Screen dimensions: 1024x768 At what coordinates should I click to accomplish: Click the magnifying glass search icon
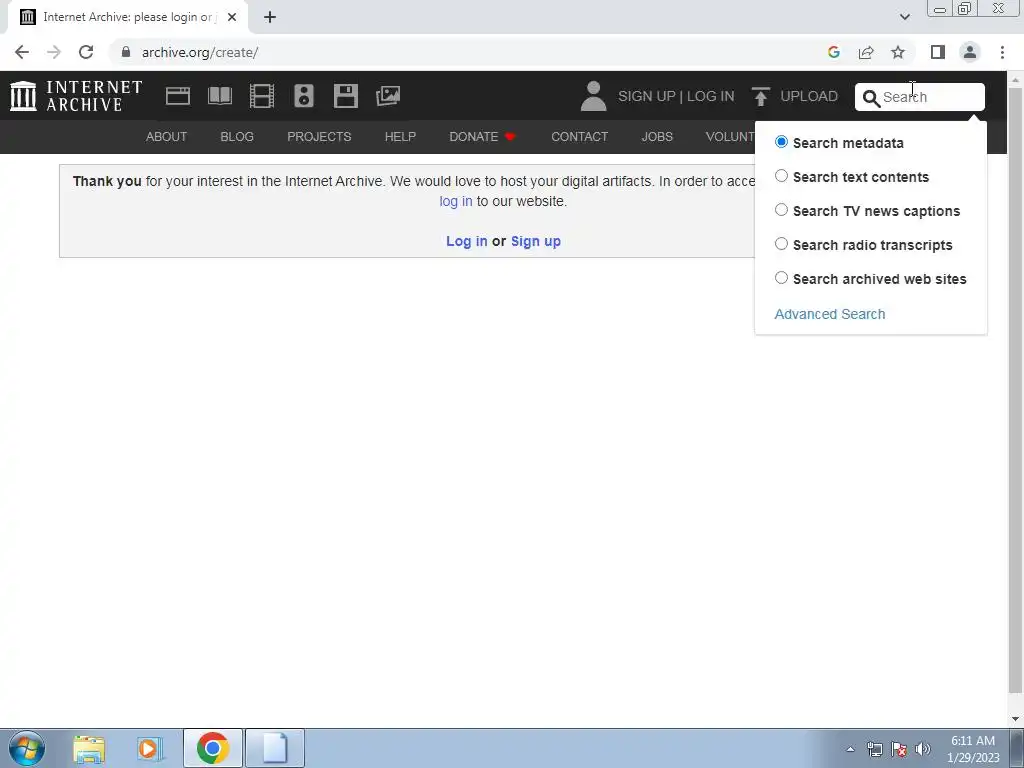871,98
